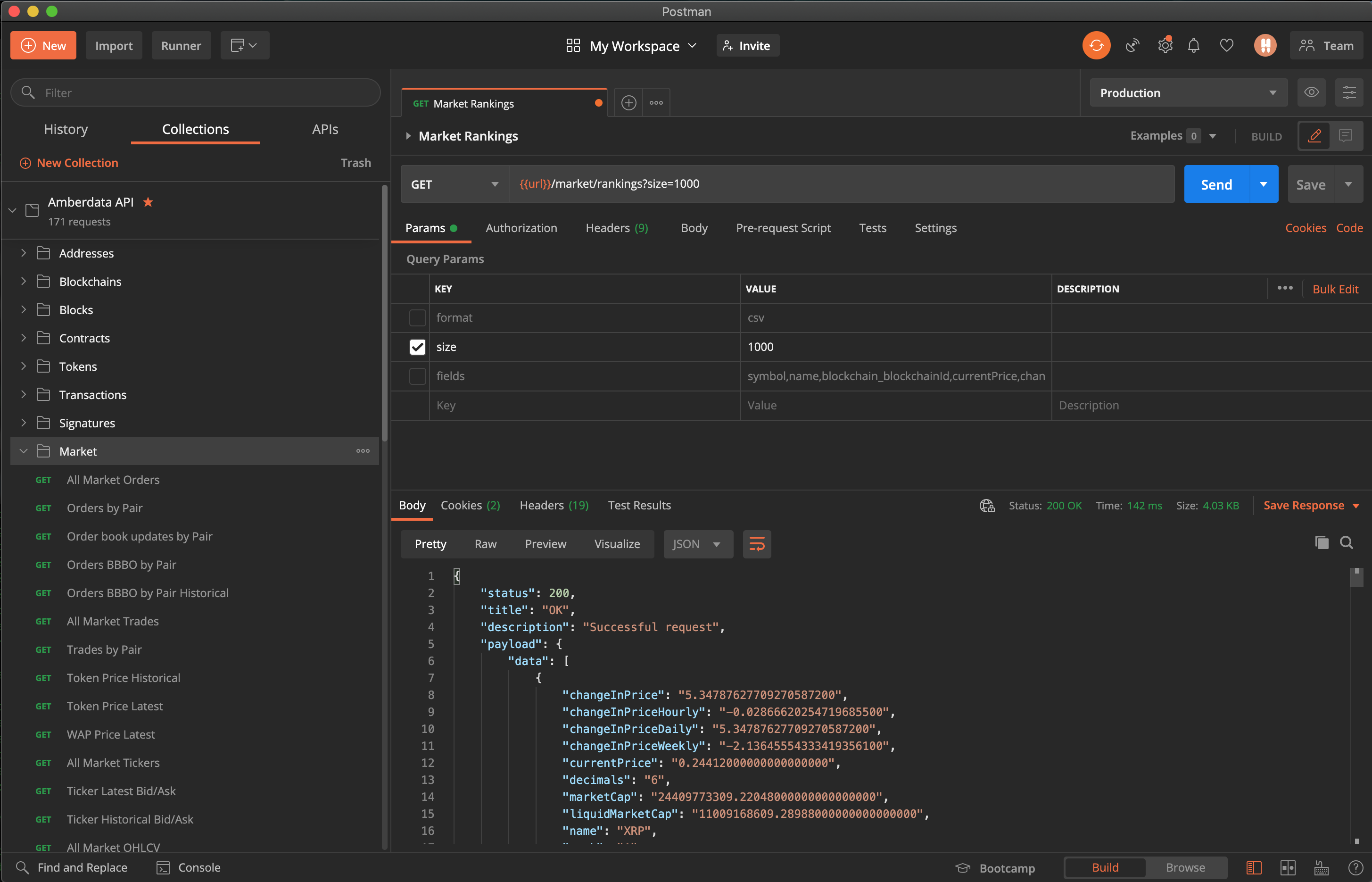Click the sync status icon
The height and width of the screenshot is (882, 1372).
(1096, 45)
